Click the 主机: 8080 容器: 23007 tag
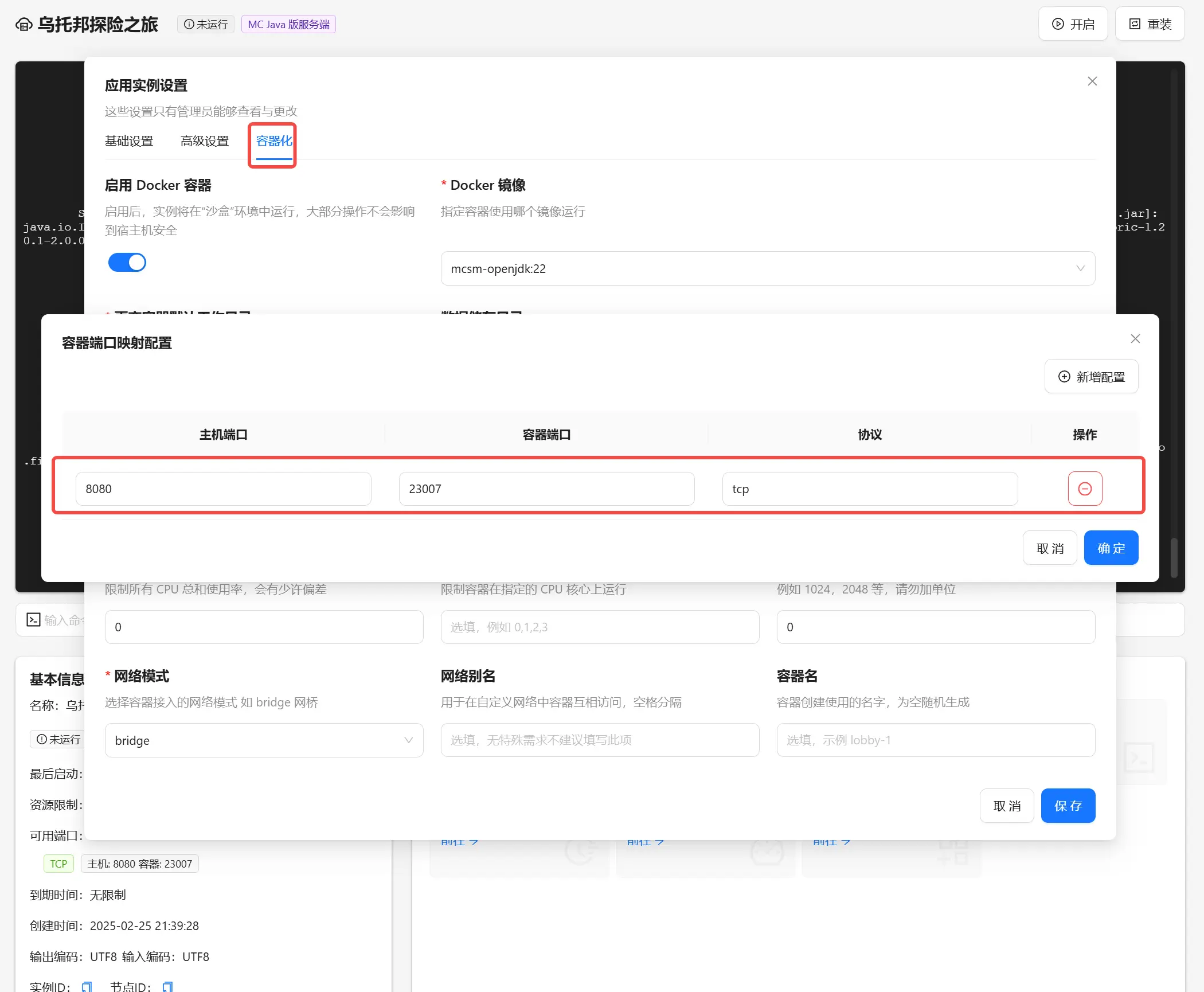The image size is (1204, 992). (x=140, y=864)
